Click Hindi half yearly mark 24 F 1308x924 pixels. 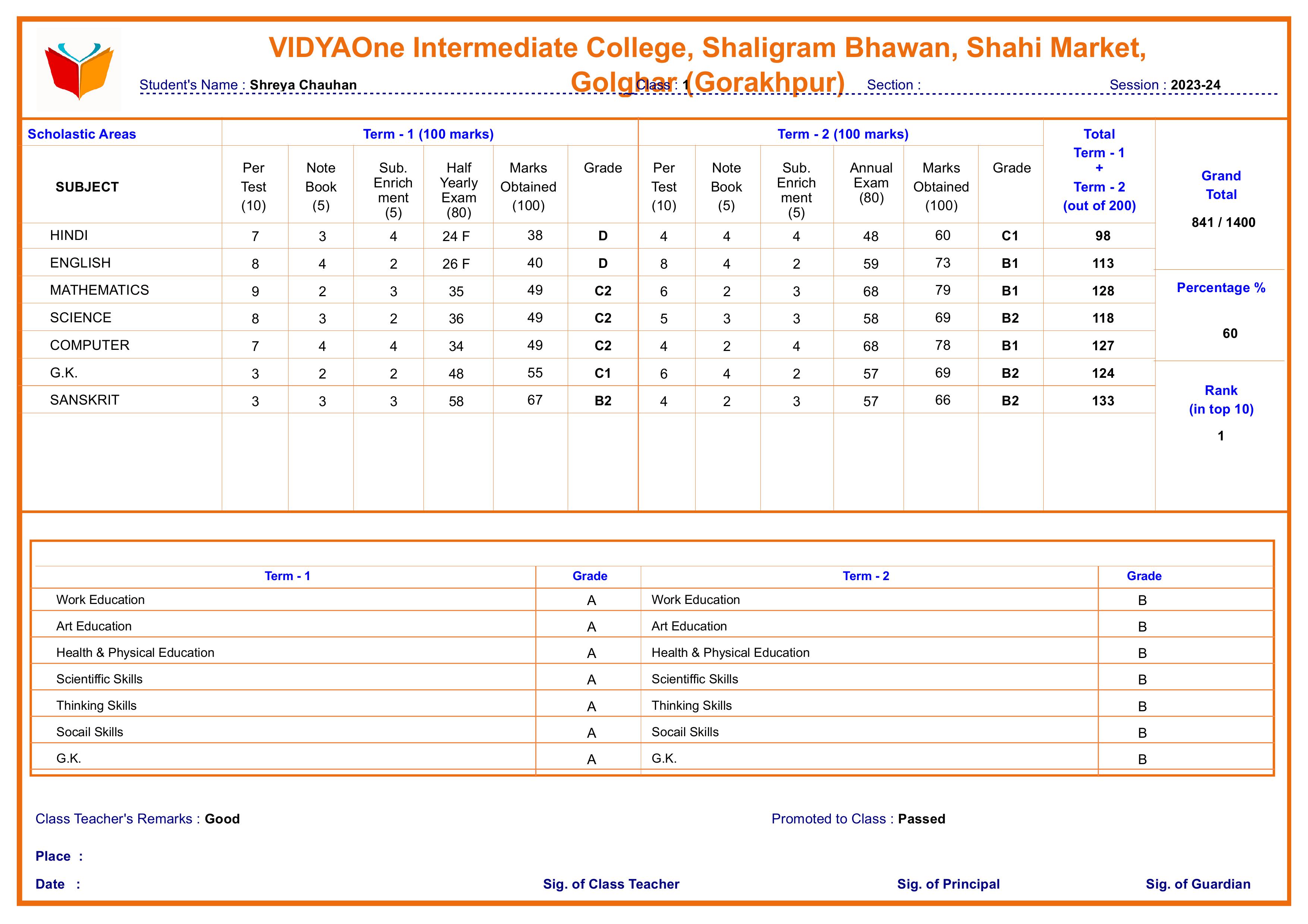click(x=456, y=236)
